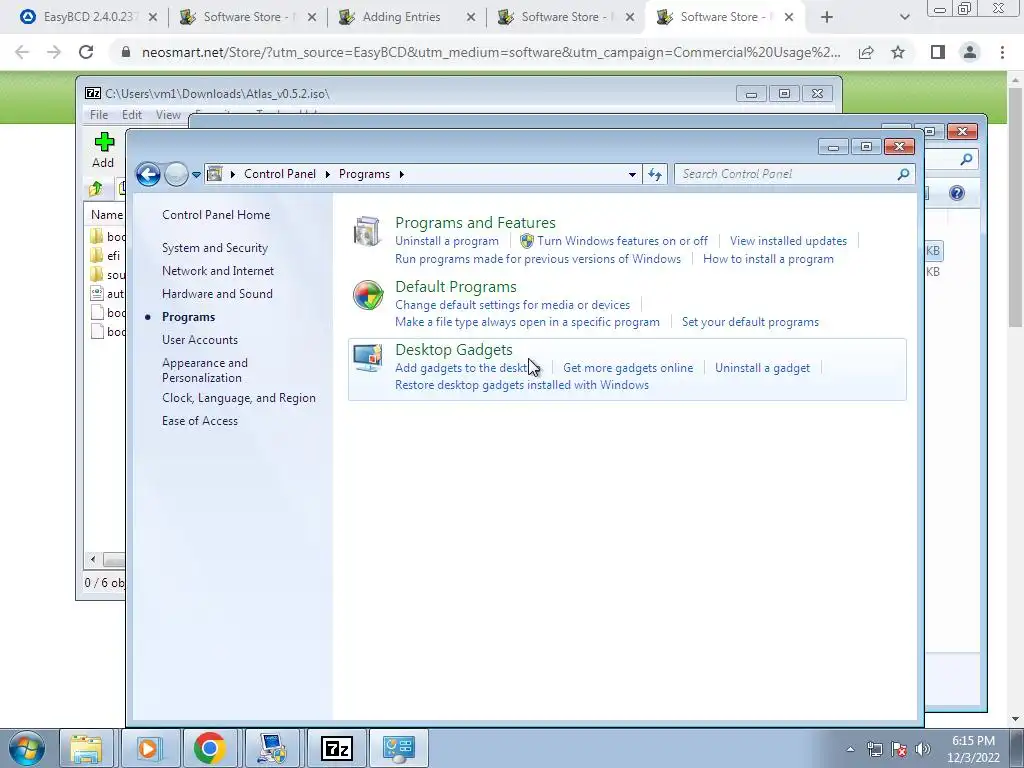The height and width of the screenshot is (768, 1024).
Task: Click the refresh icon beside the address bar
Action: [x=655, y=174]
